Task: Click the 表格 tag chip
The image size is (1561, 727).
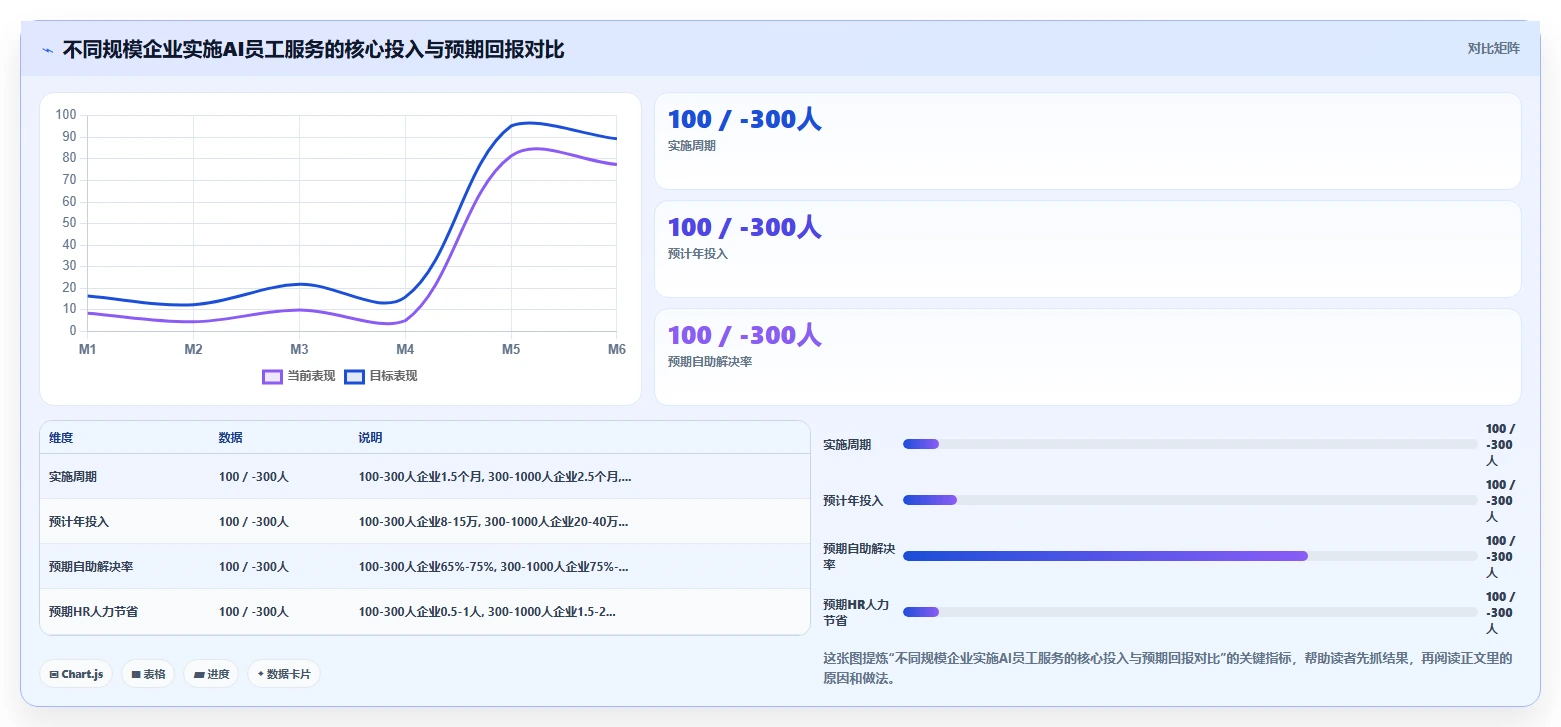Action: pos(148,674)
